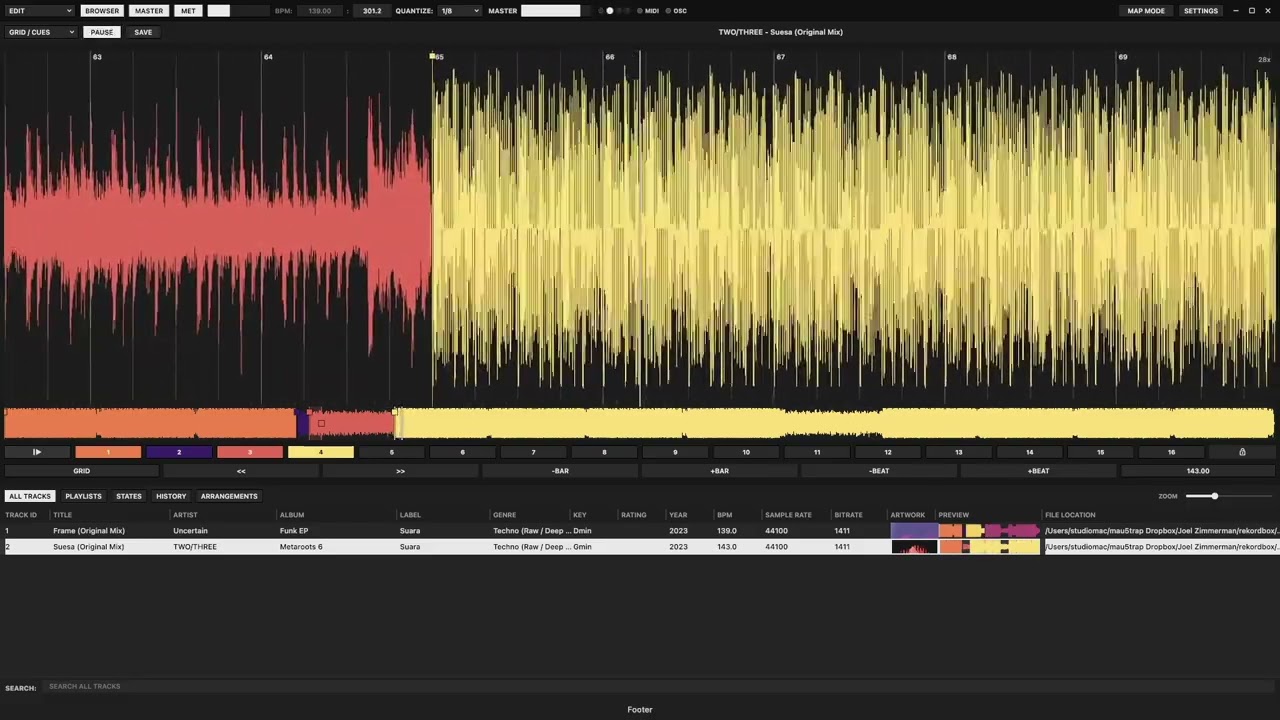Click the preview waveform of Suesa track

[989, 547]
